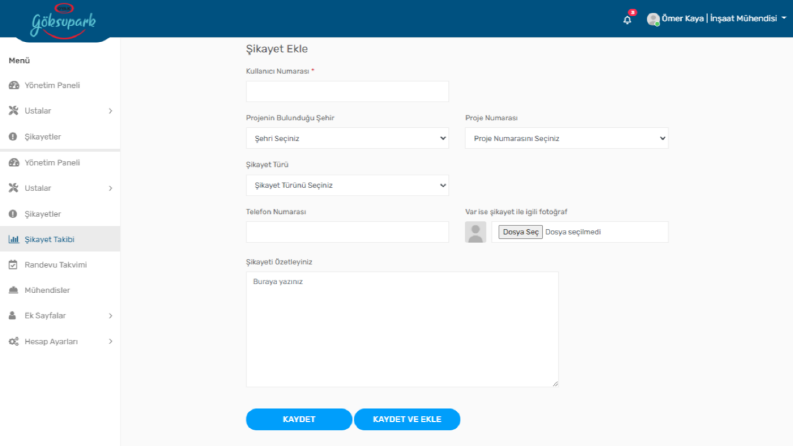The width and height of the screenshot is (793, 446).
Task: Click the Şikayet Ekle heading text
Action: click(x=277, y=49)
